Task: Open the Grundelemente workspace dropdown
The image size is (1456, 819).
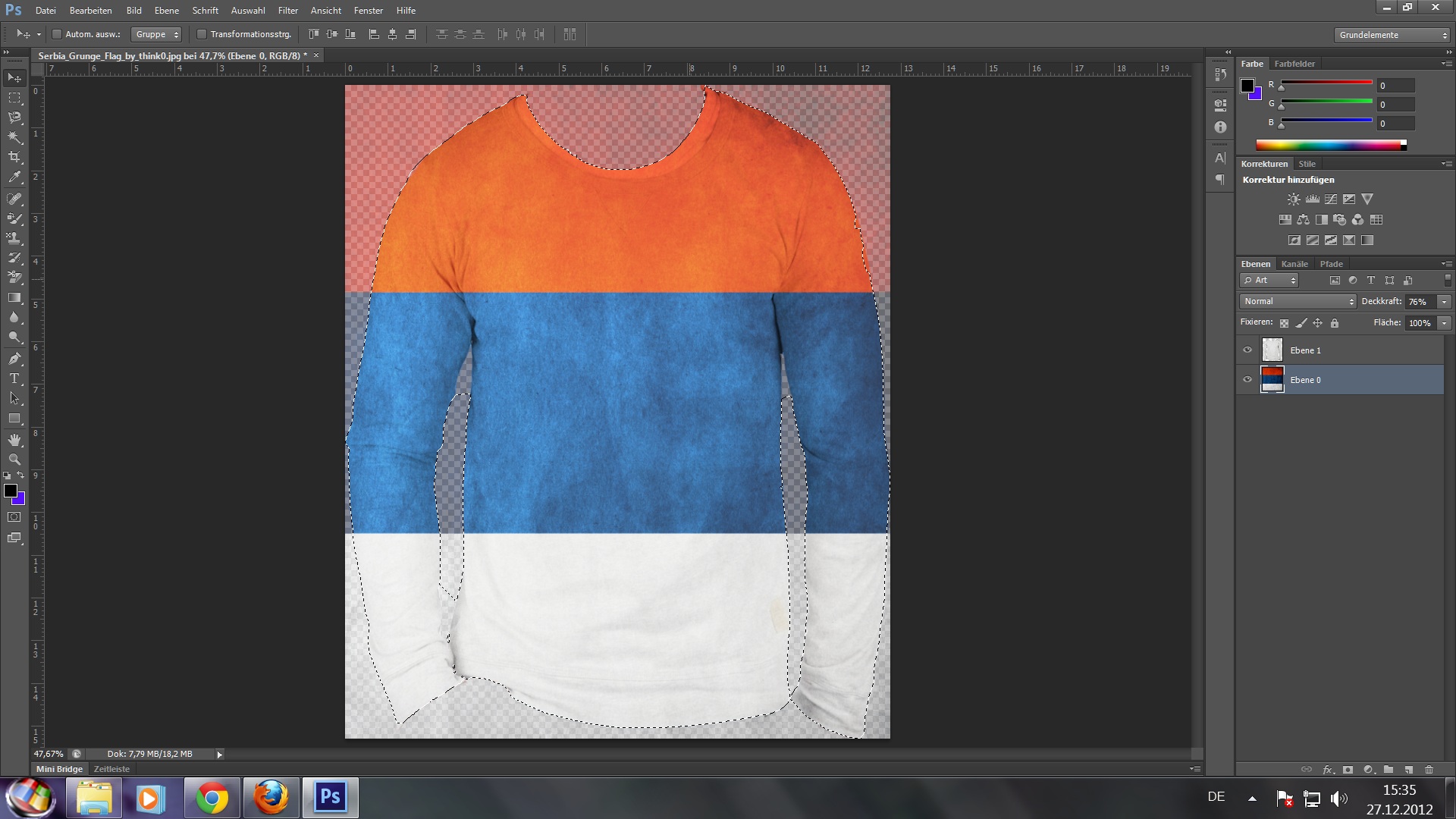Action: tap(1392, 35)
